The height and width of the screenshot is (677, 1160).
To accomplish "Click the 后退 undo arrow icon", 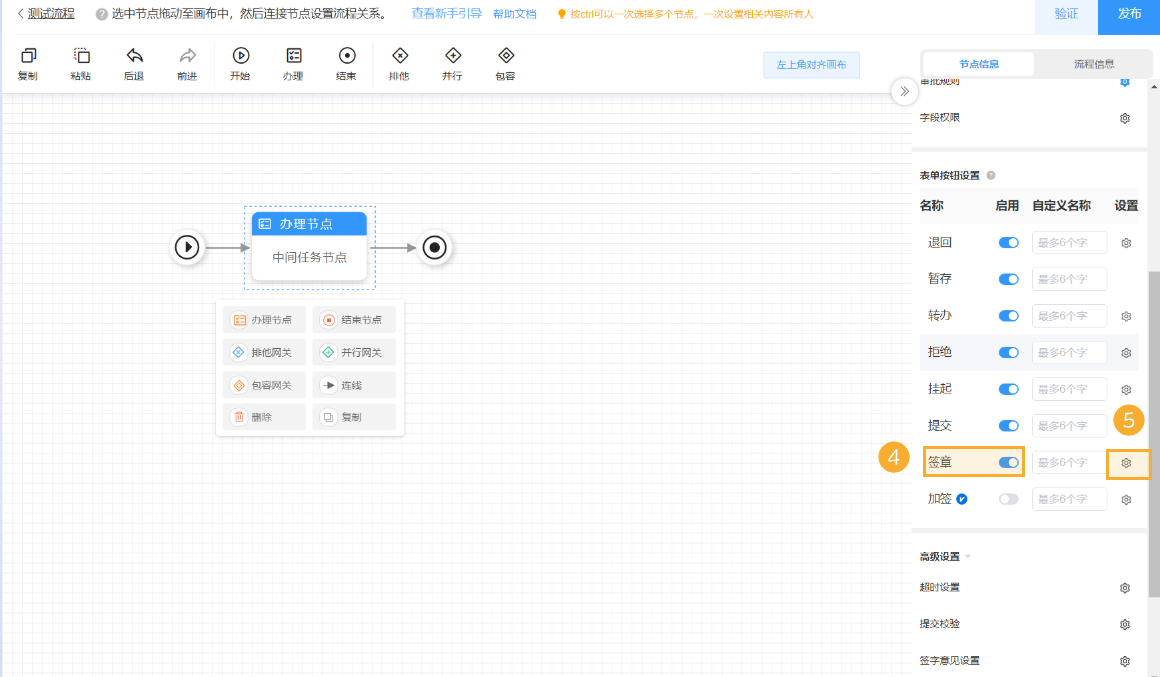I will [134, 57].
